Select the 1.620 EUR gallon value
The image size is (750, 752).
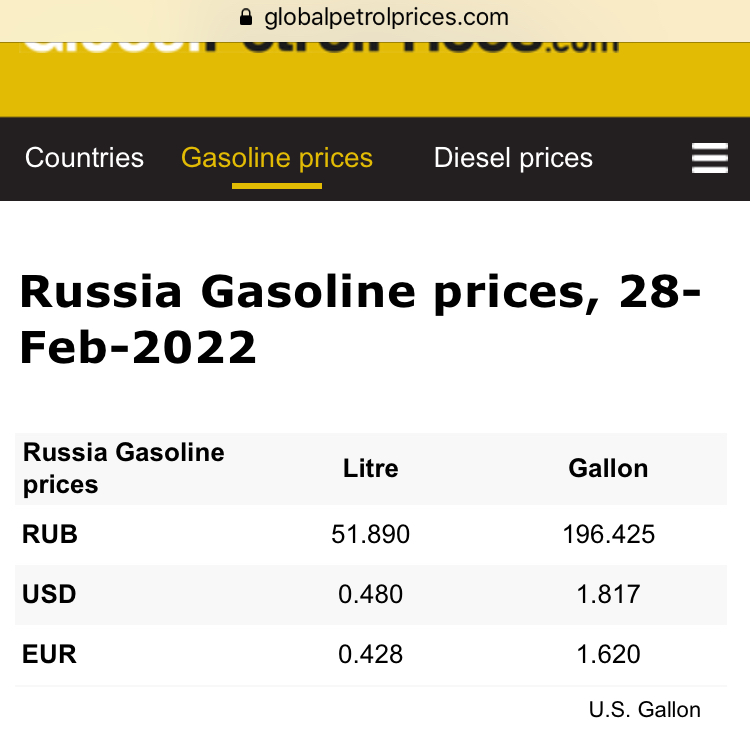click(x=608, y=654)
